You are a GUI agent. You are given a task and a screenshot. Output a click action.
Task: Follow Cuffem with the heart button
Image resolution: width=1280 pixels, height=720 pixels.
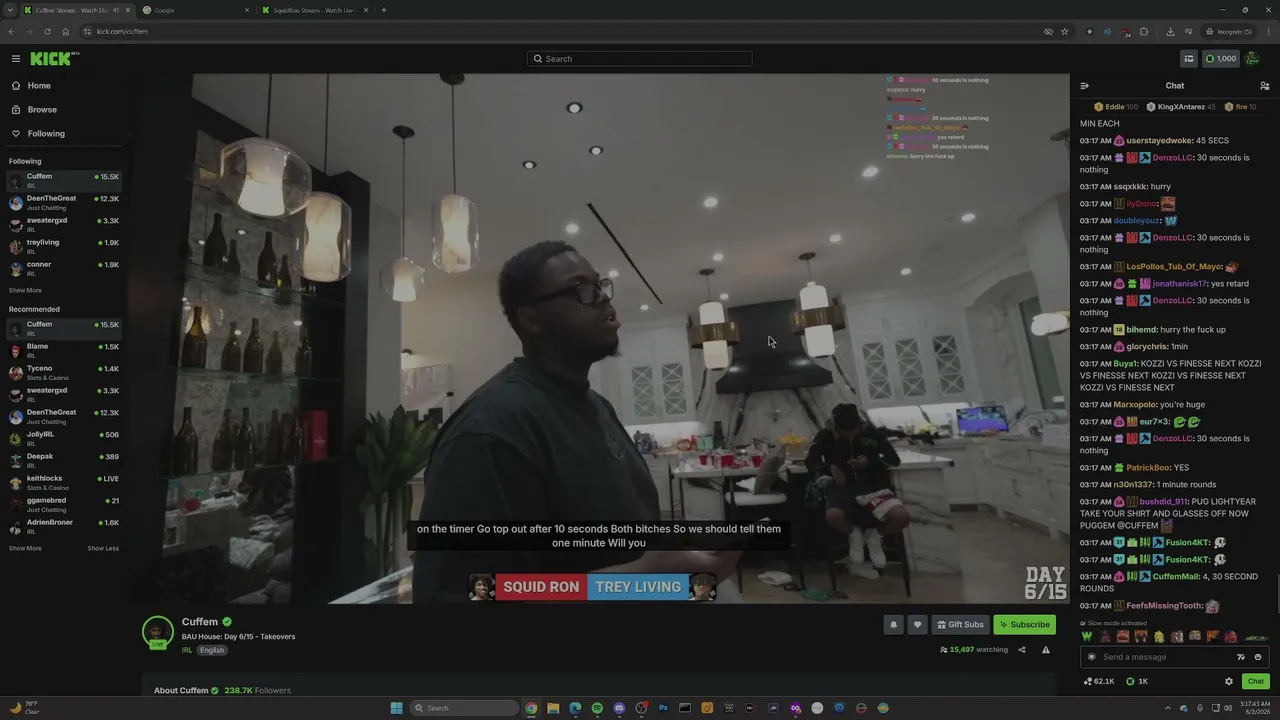917,625
